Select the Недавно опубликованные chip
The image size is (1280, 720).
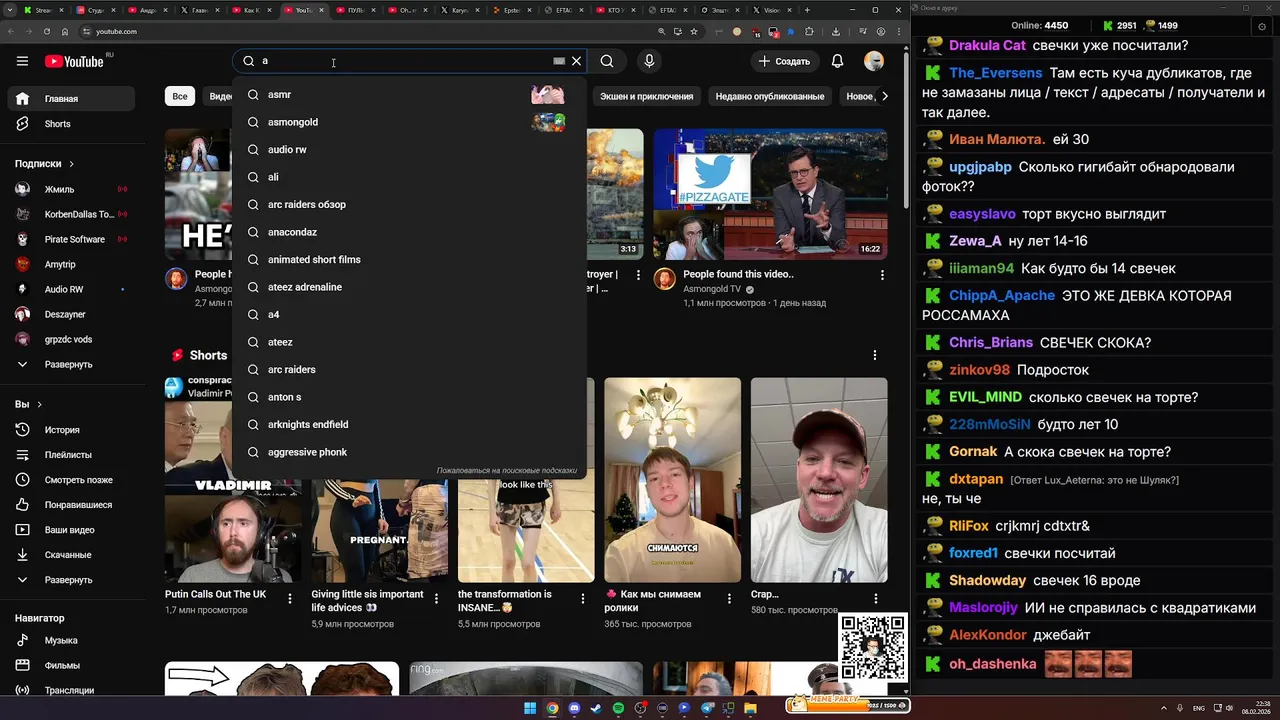coord(770,96)
